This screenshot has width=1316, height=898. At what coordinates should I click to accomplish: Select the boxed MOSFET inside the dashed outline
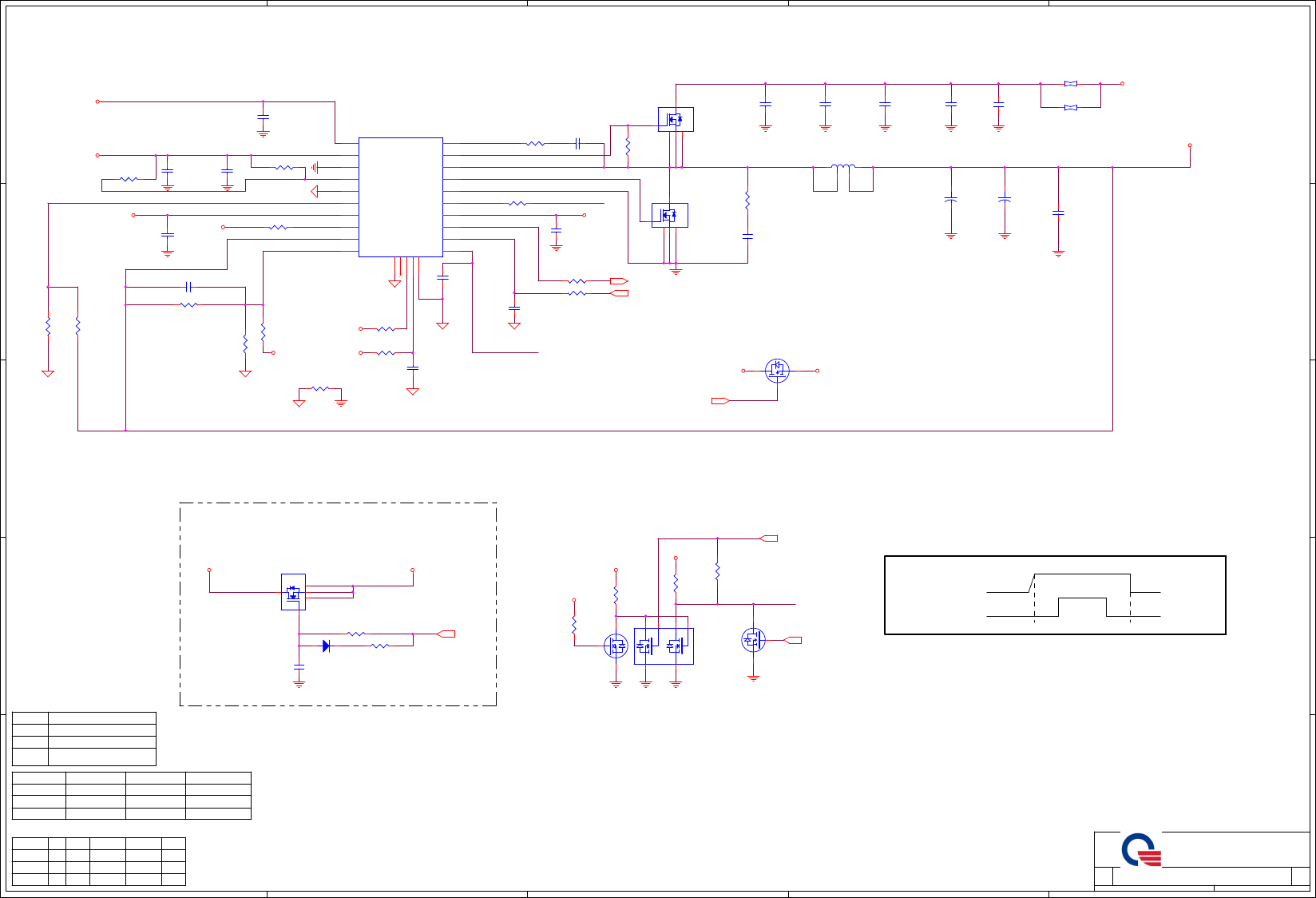[x=293, y=592]
